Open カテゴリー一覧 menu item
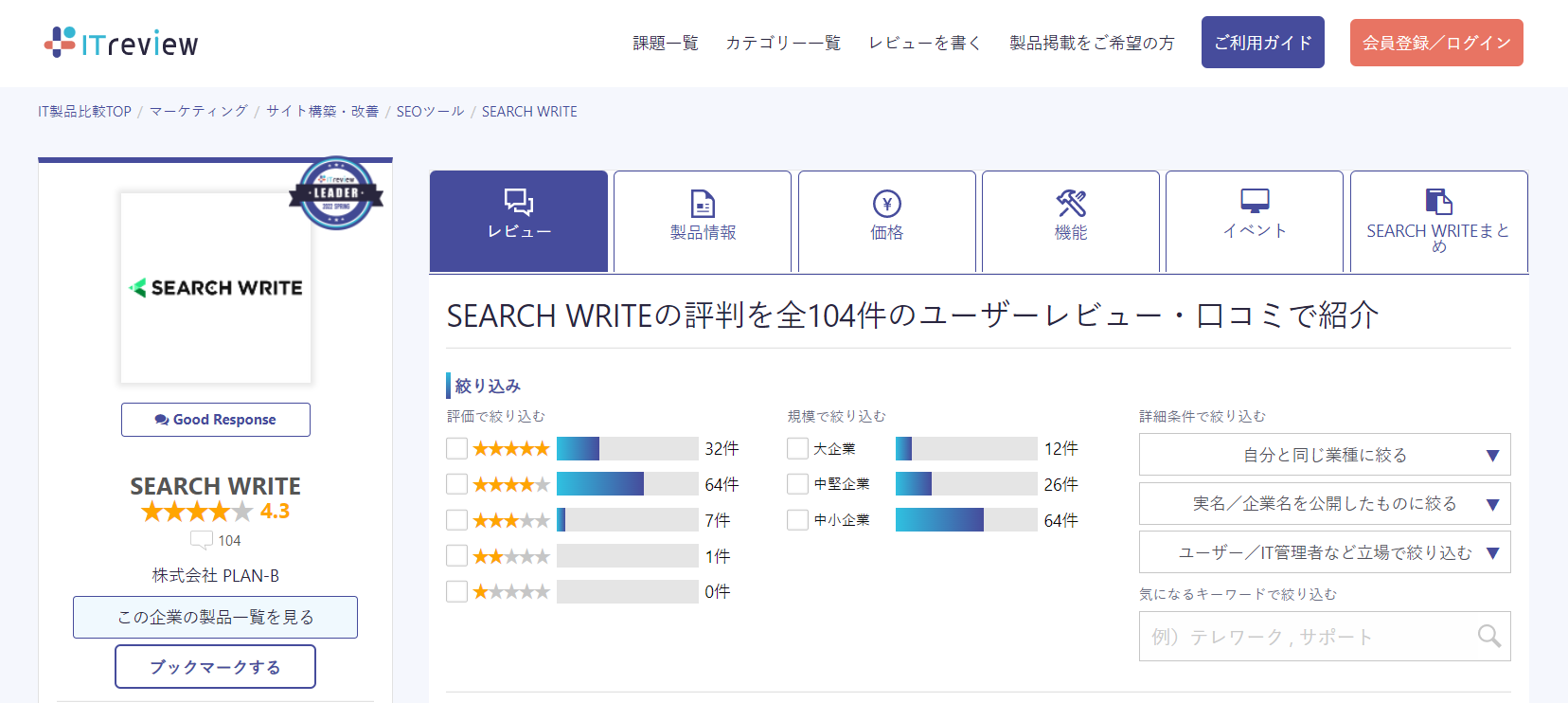This screenshot has height=703, width=1568. pyautogui.click(x=783, y=43)
